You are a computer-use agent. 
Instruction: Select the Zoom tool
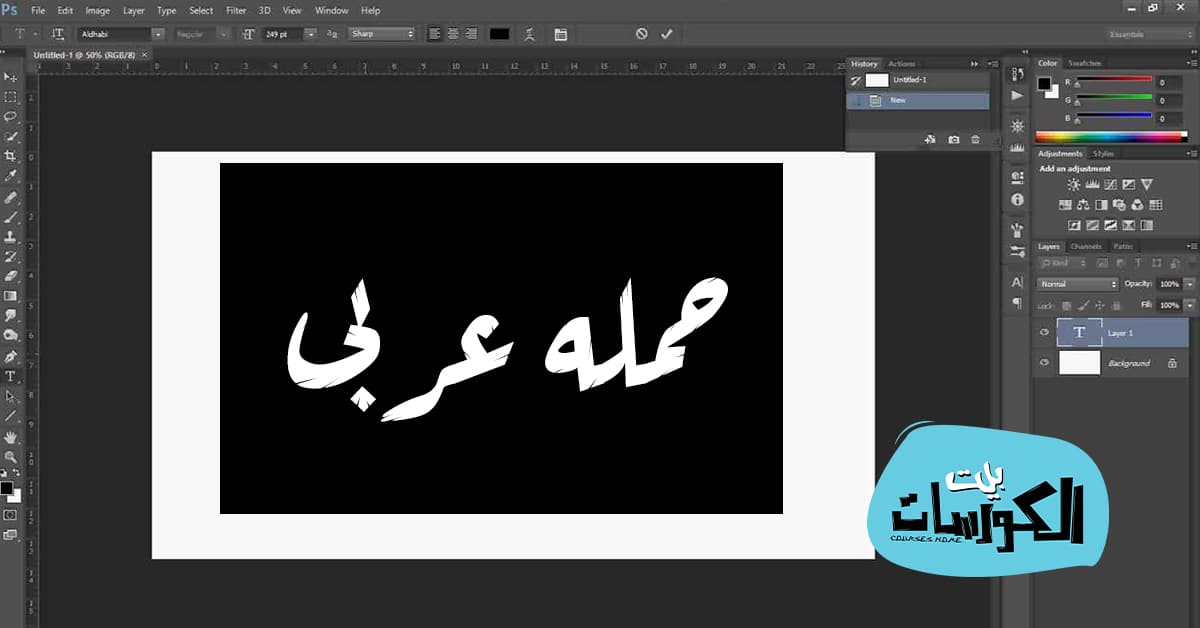(12, 456)
